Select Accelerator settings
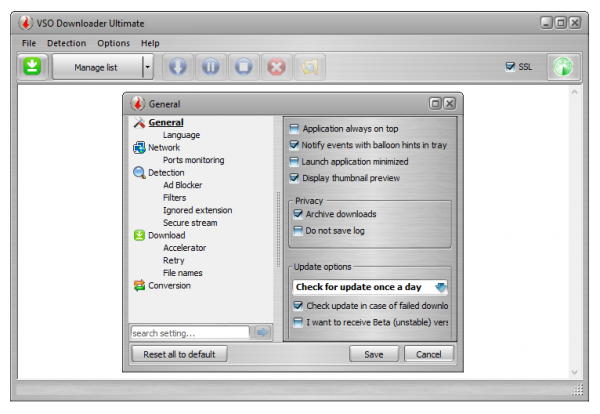600x414 pixels. coord(184,248)
